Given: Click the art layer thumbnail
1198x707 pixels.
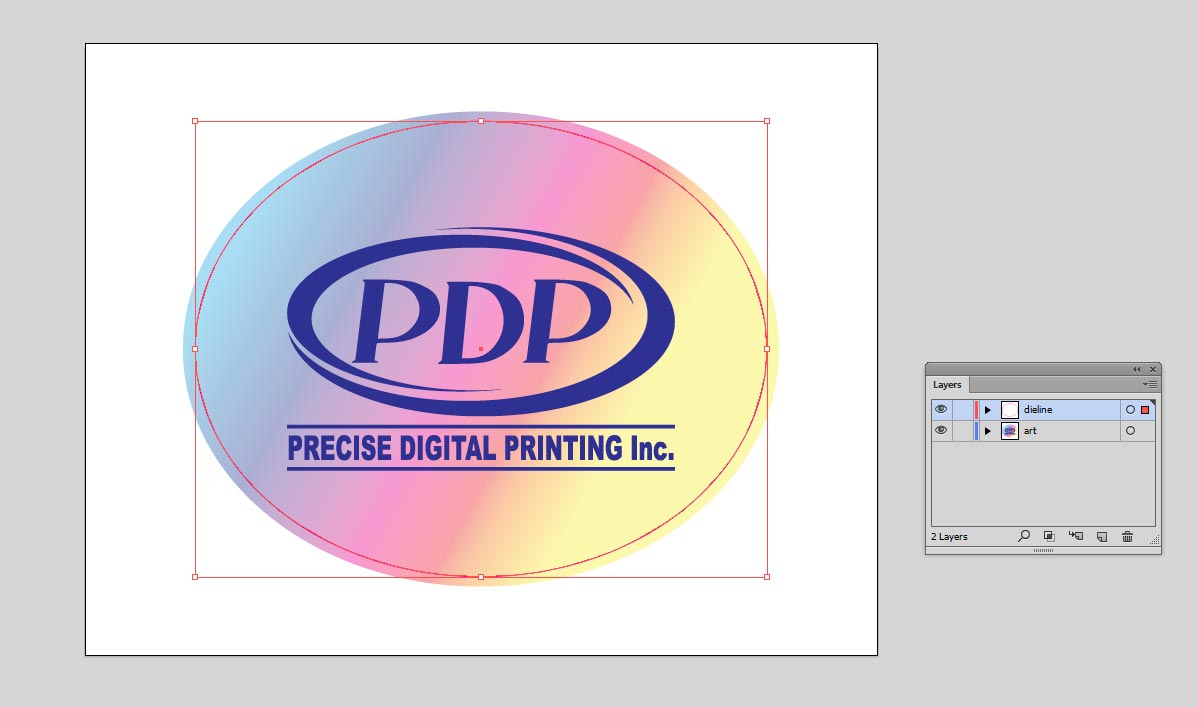Looking at the screenshot, I should pyautogui.click(x=1009, y=431).
